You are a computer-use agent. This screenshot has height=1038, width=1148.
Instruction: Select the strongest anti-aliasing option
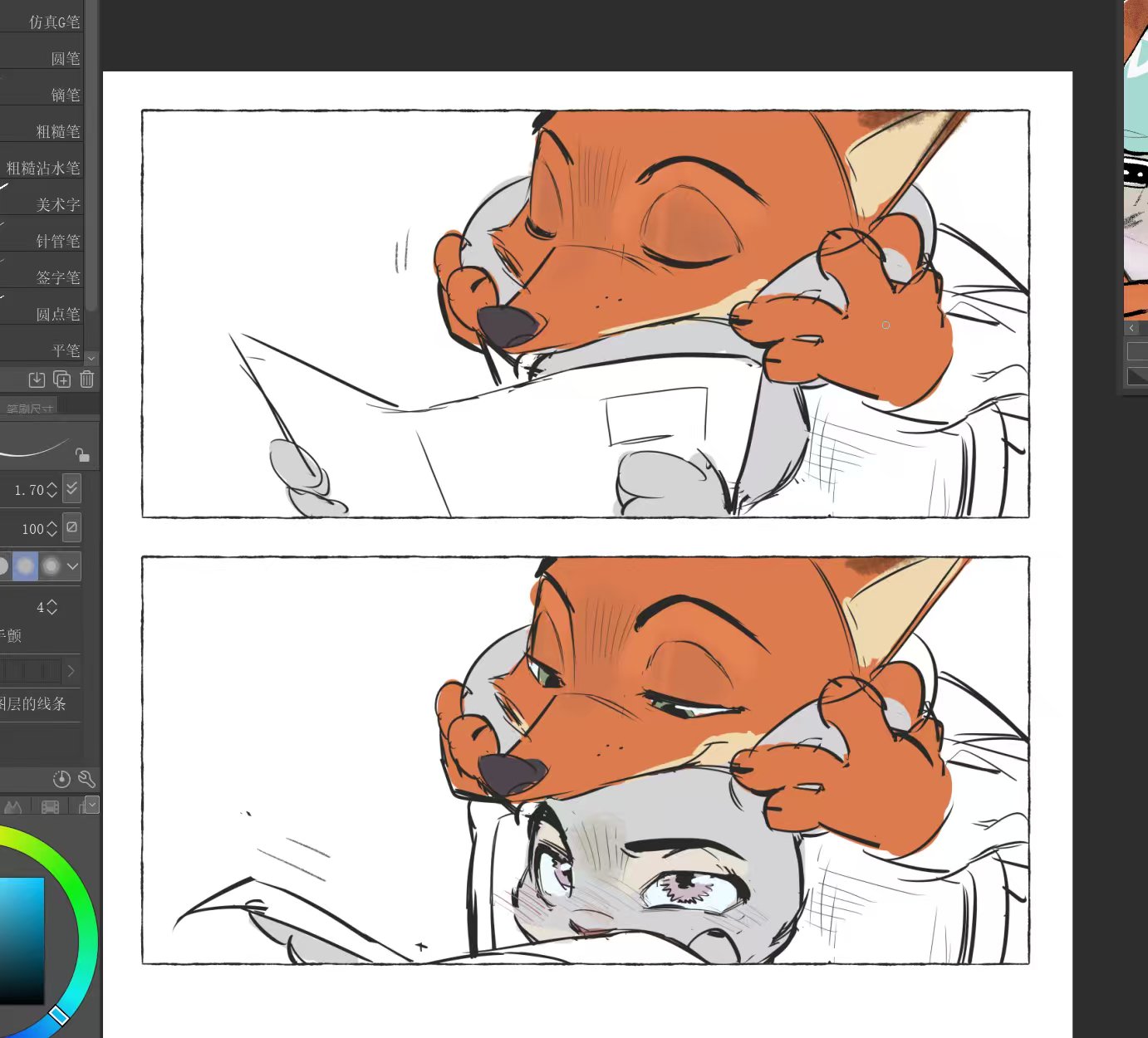[x=51, y=566]
